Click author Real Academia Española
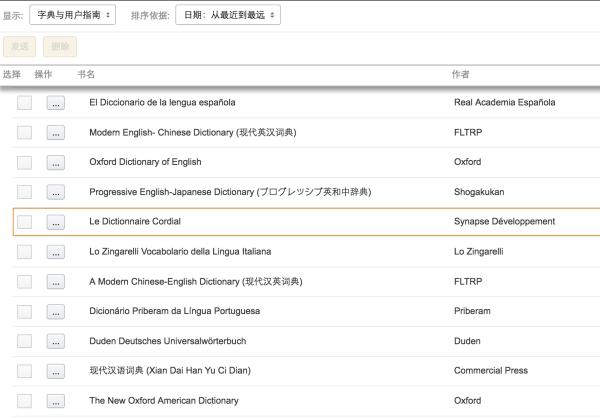The height and width of the screenshot is (418, 600). (x=505, y=102)
